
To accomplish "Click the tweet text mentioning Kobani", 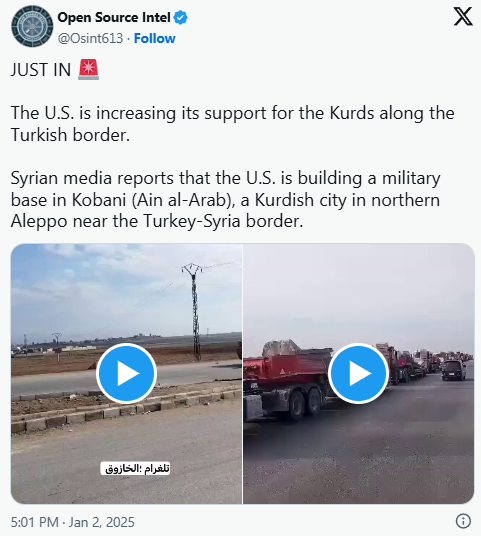I will pyautogui.click(x=226, y=200).
